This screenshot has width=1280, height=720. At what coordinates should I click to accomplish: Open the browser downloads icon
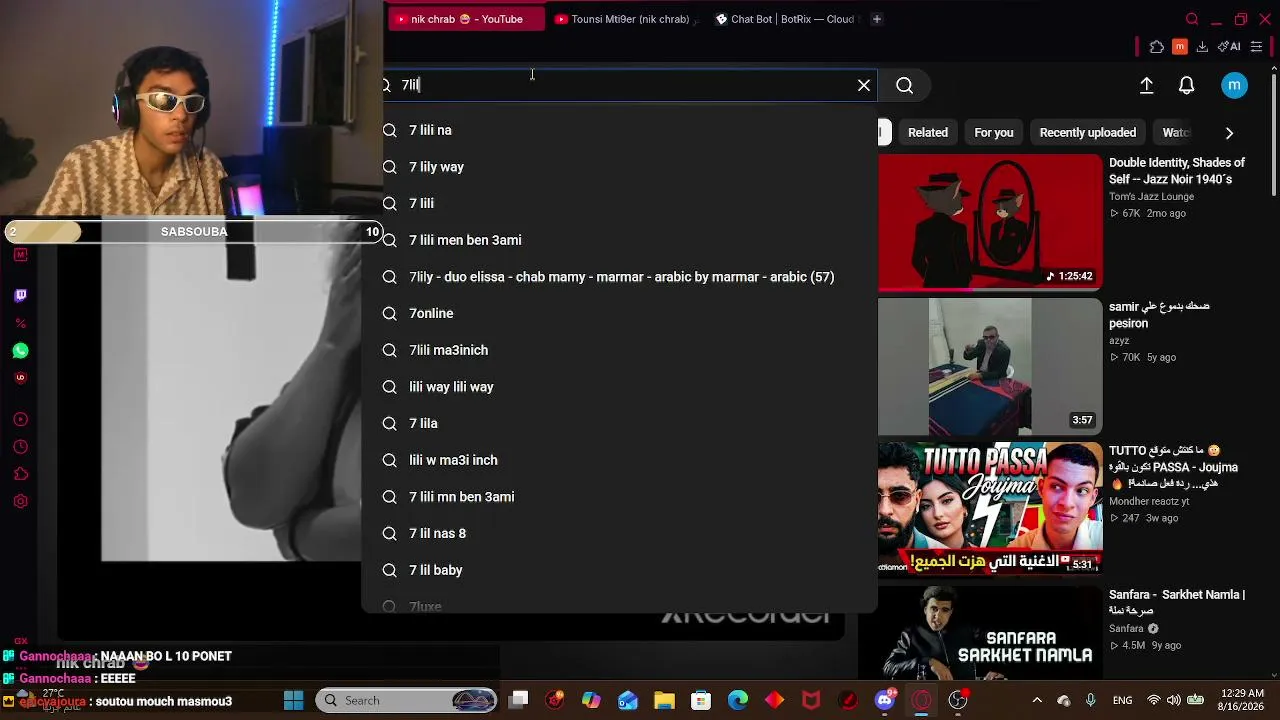pos(1202,47)
